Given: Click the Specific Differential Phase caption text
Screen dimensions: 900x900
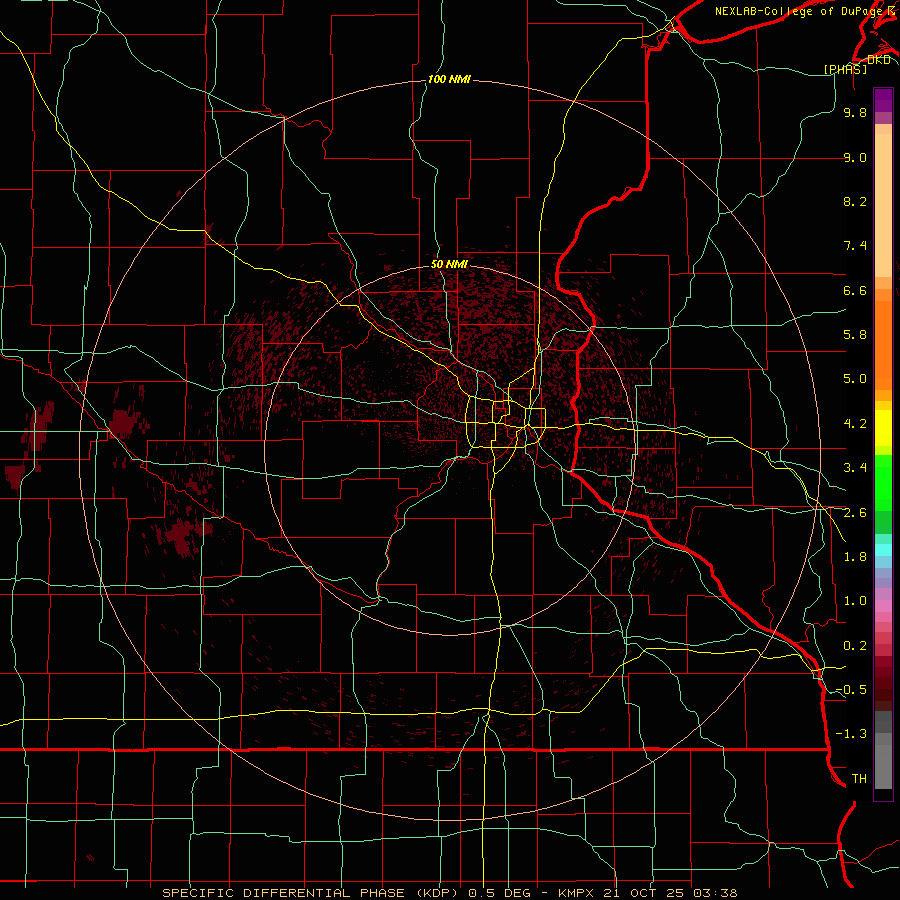Looking at the screenshot, I should (x=450, y=893).
